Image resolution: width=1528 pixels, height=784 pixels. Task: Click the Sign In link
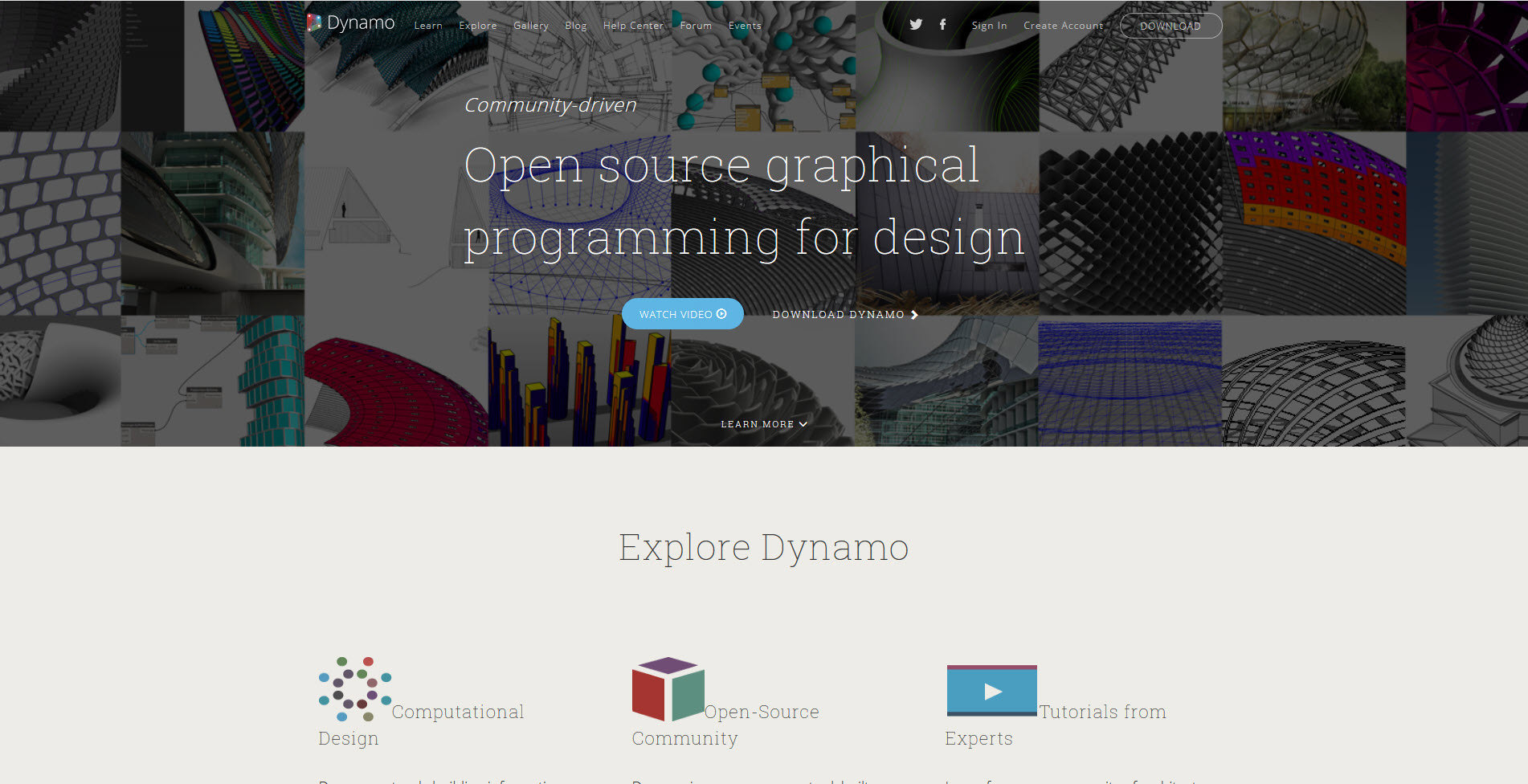989,26
